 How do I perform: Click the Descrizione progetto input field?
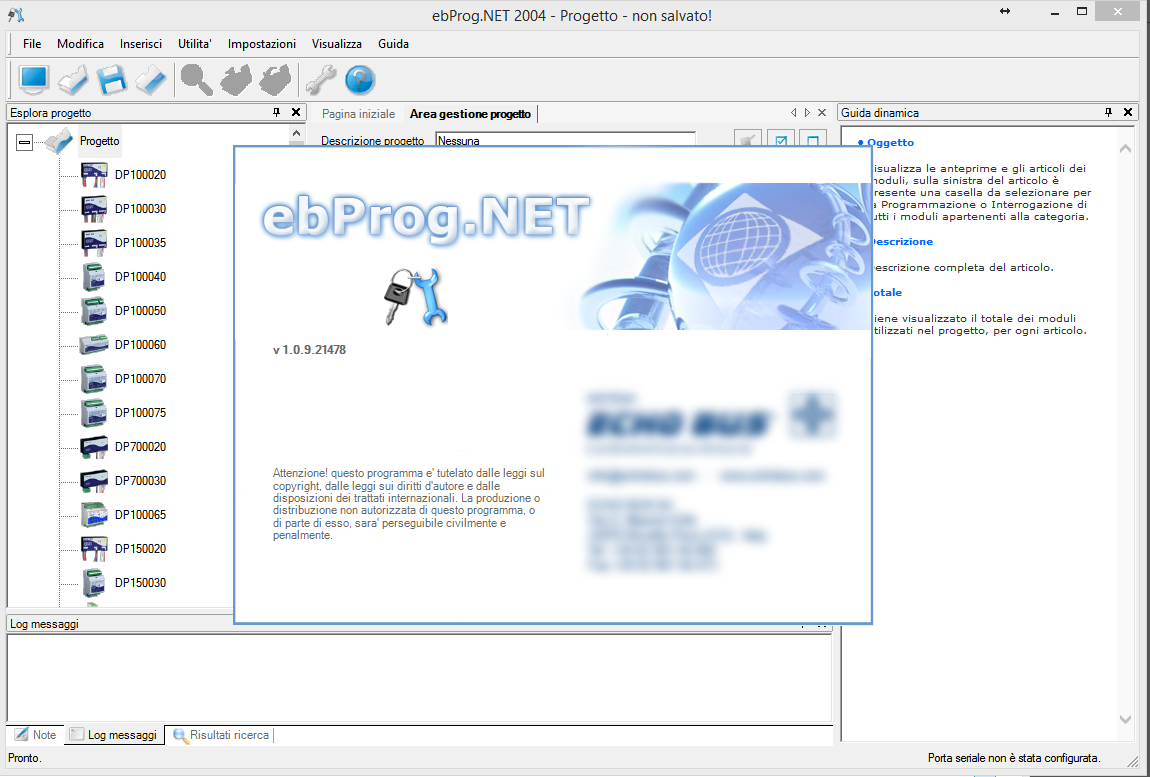click(x=565, y=139)
